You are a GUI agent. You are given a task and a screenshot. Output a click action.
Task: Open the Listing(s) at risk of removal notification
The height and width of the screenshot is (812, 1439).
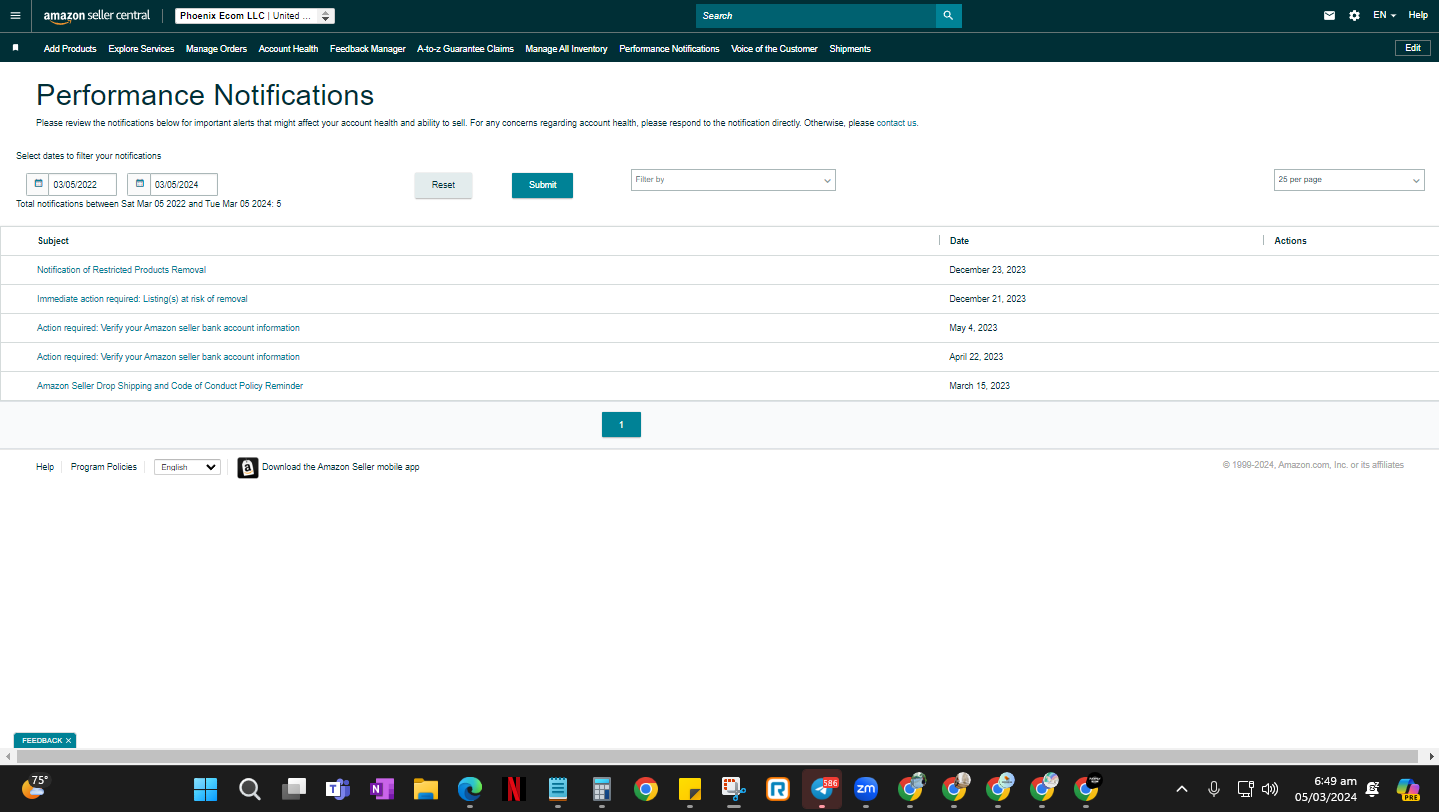142,299
